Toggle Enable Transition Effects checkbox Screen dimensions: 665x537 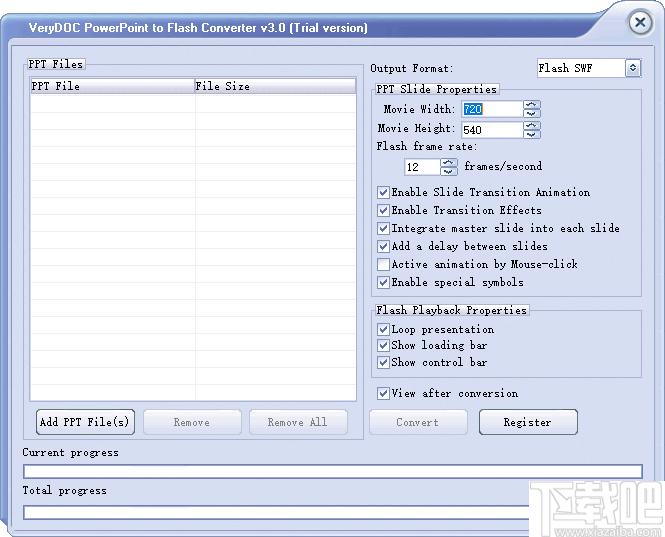[x=383, y=210]
